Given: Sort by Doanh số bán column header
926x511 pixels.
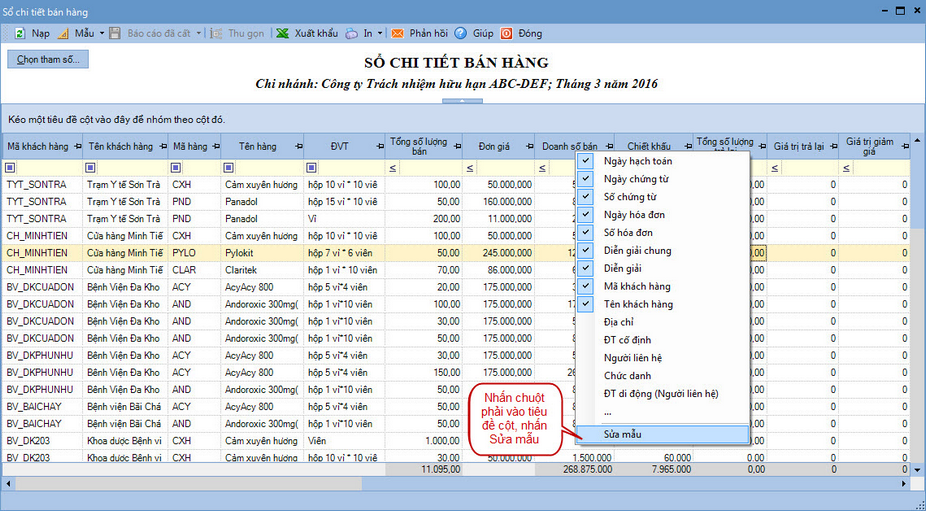Looking at the screenshot, I should point(570,147).
